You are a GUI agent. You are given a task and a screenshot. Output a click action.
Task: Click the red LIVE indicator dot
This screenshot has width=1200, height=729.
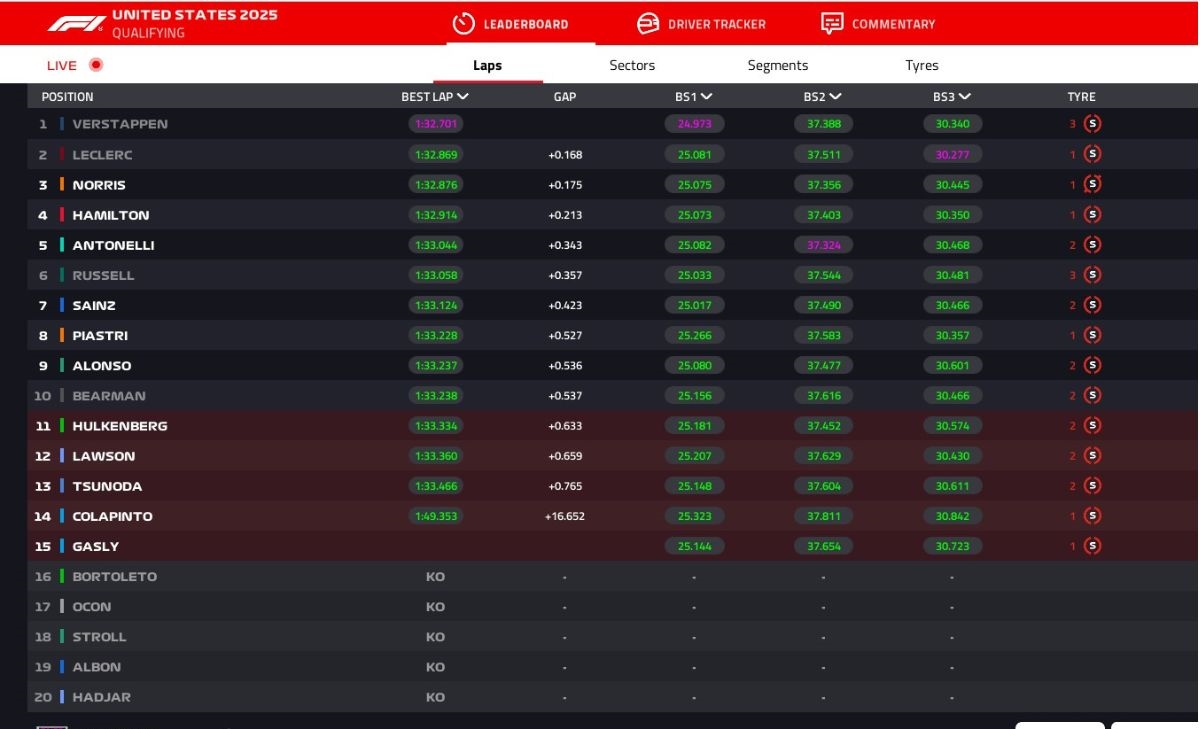point(96,65)
